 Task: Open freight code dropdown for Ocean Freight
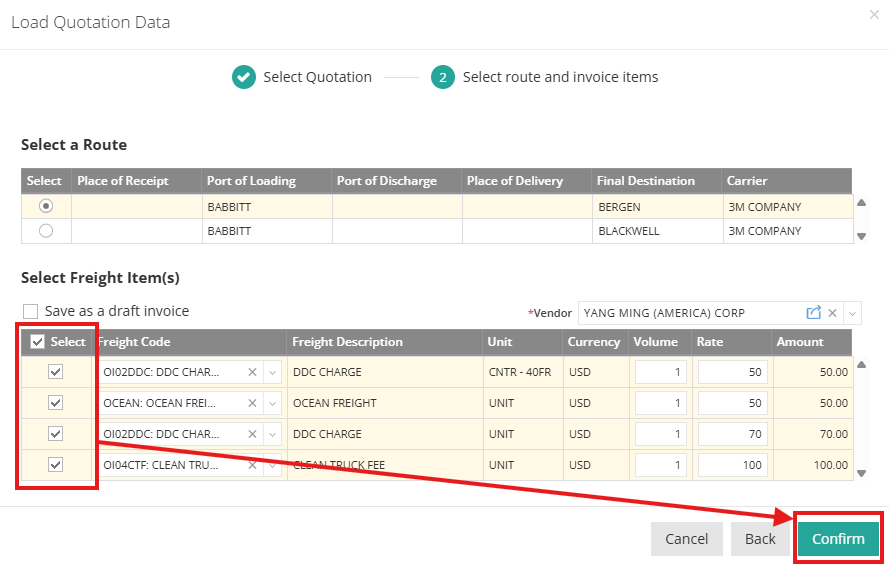(x=272, y=403)
